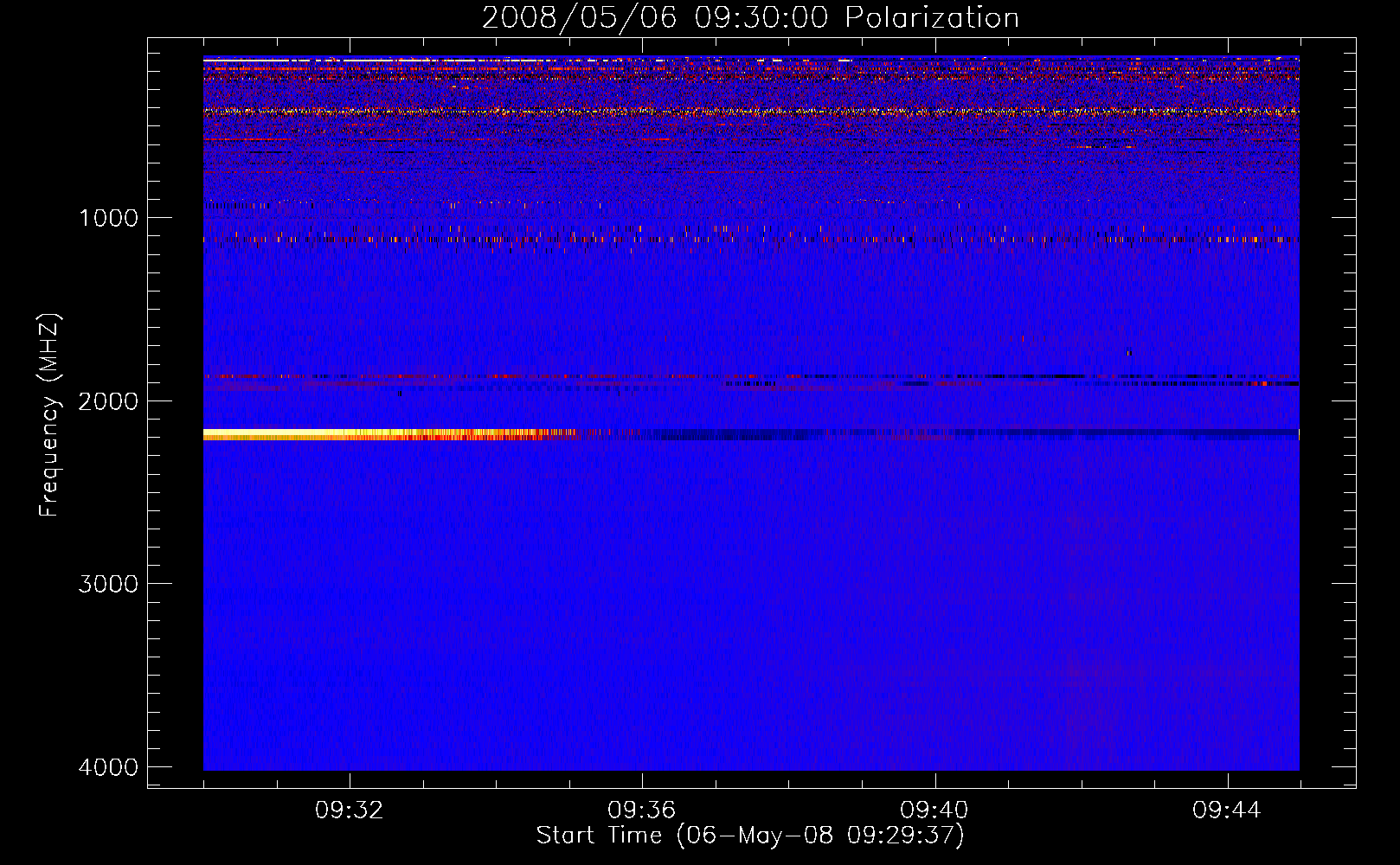This screenshot has height=865, width=1400.
Task: Click the 4000 frequency tick label
Action: [x=109, y=766]
